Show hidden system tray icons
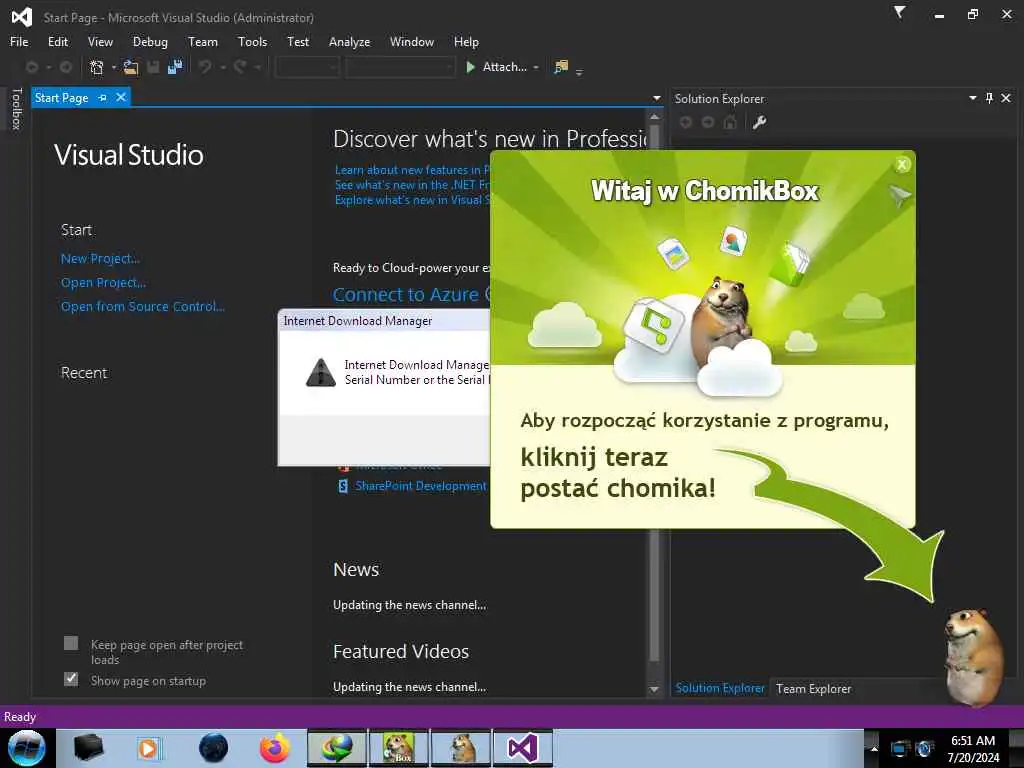This screenshot has width=1024, height=768. click(874, 749)
